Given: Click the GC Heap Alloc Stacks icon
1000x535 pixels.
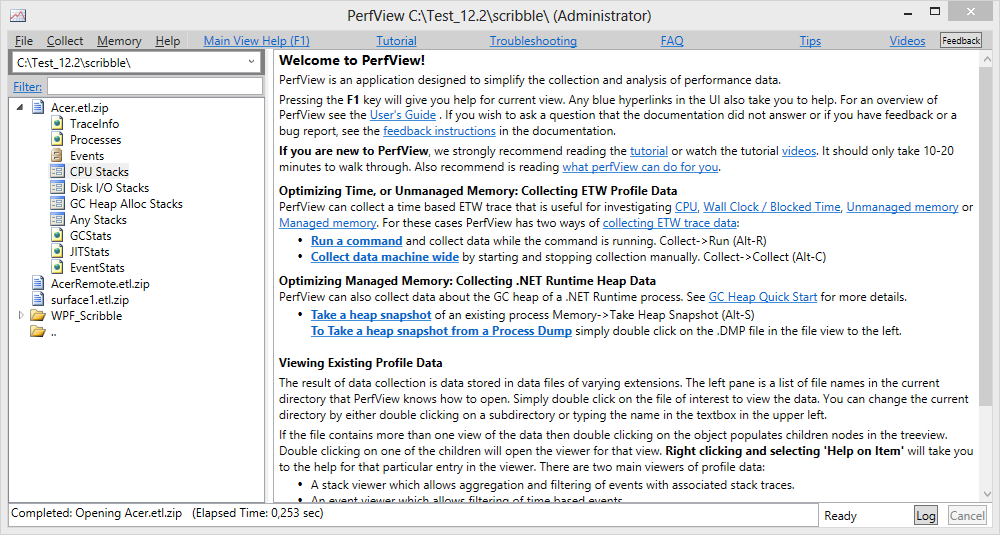Looking at the screenshot, I should click(x=57, y=203).
